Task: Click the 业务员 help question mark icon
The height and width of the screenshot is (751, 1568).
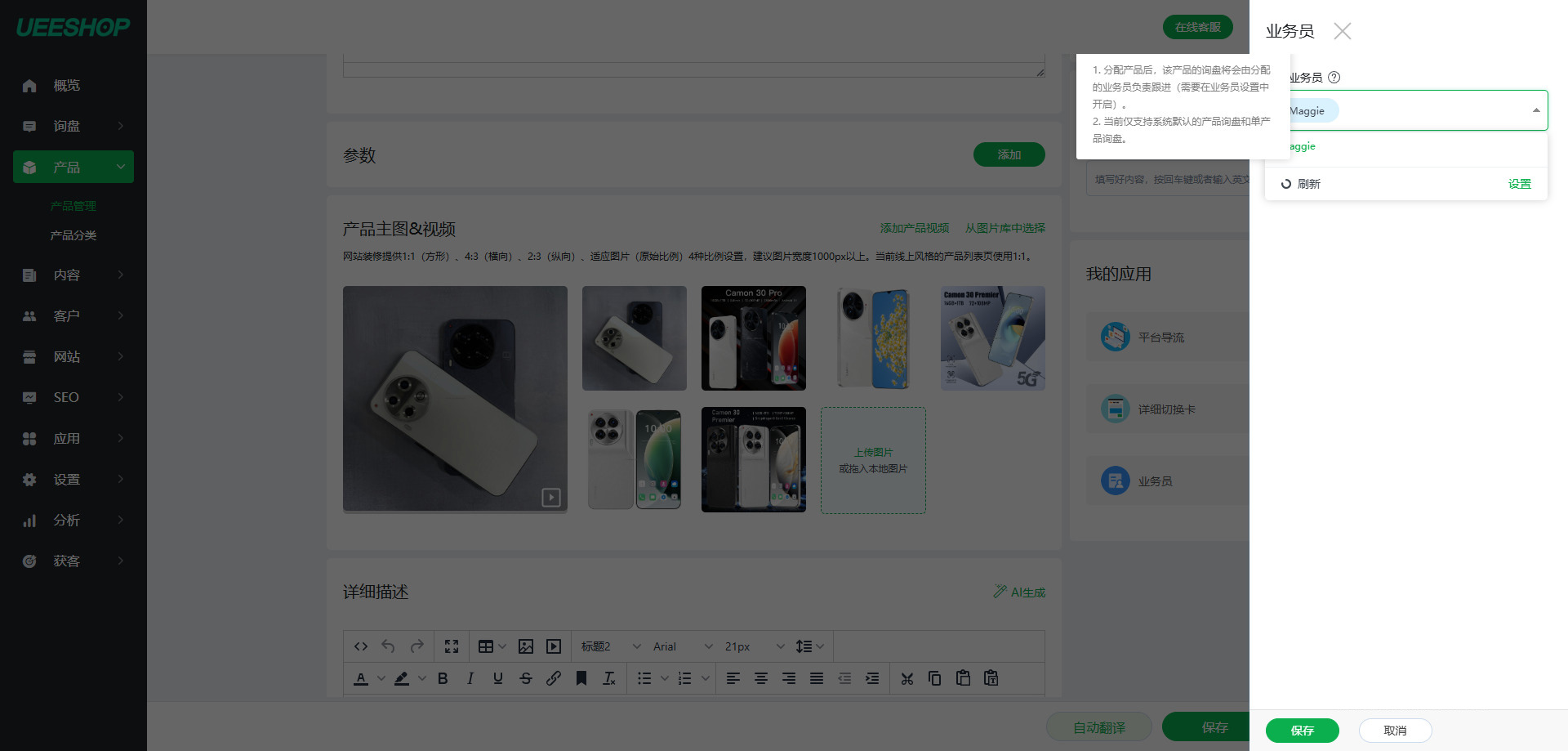Action: coord(1334,78)
